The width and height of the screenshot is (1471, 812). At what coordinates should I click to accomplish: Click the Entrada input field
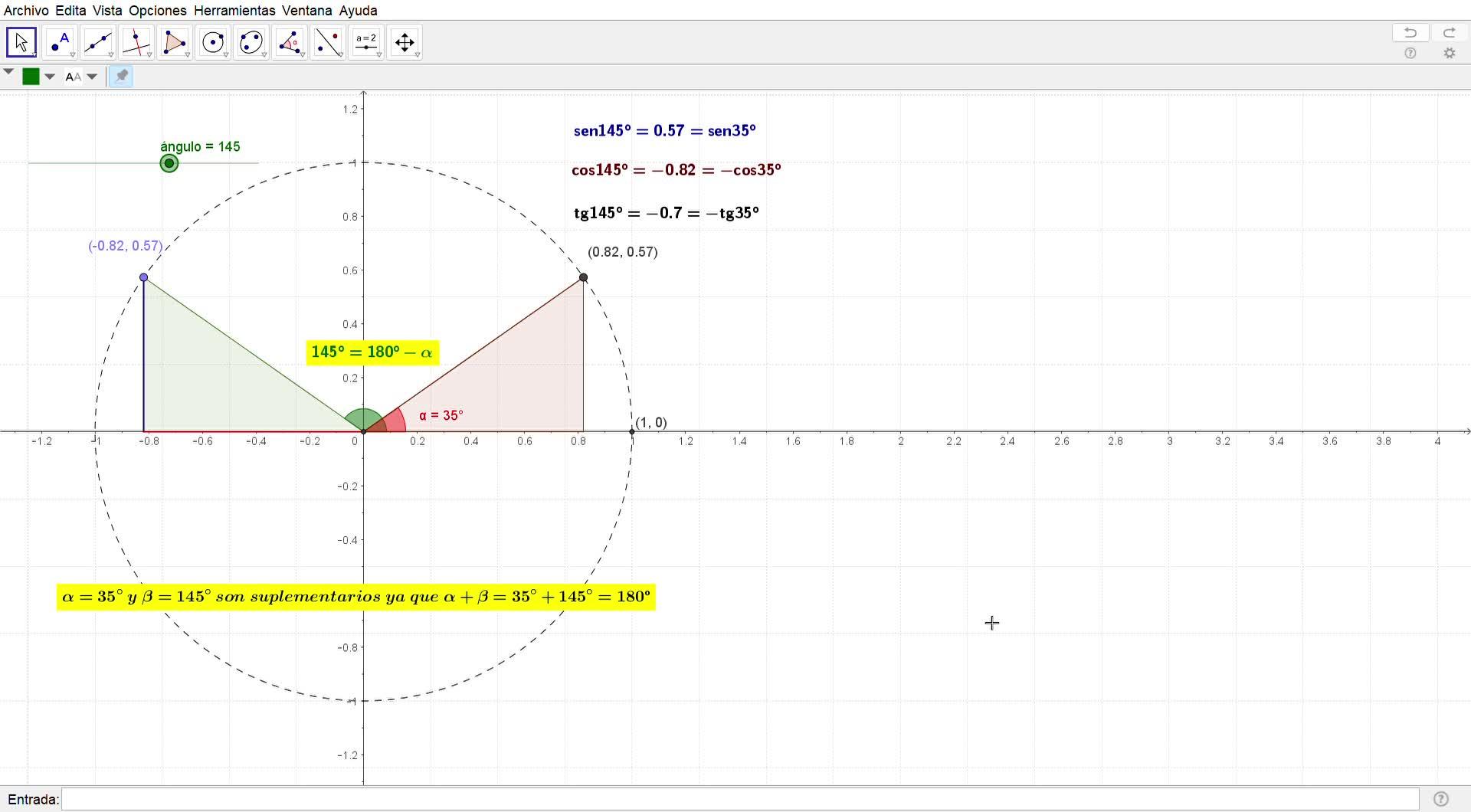(739, 799)
